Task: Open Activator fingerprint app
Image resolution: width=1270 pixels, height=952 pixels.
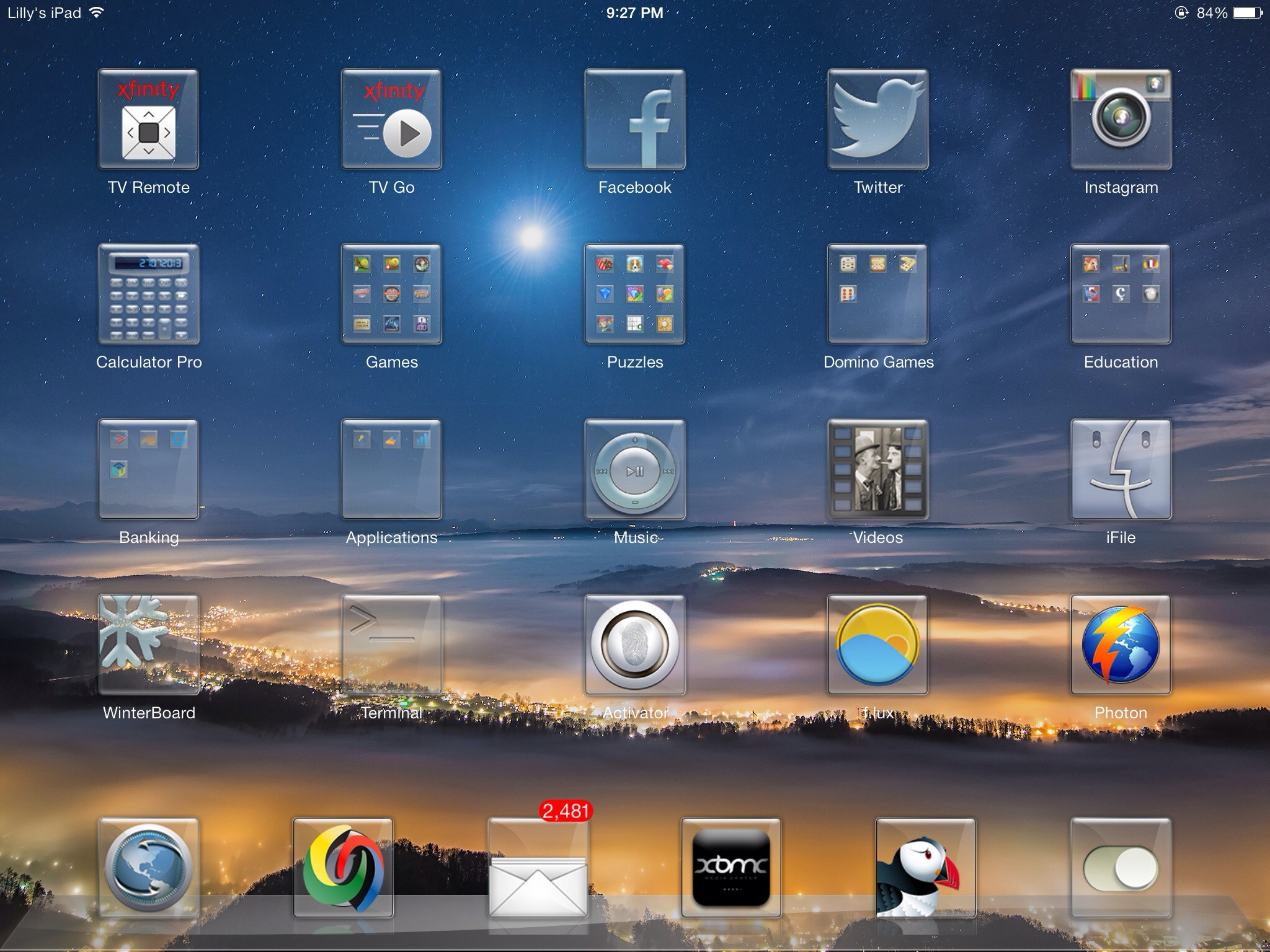Action: coord(634,645)
